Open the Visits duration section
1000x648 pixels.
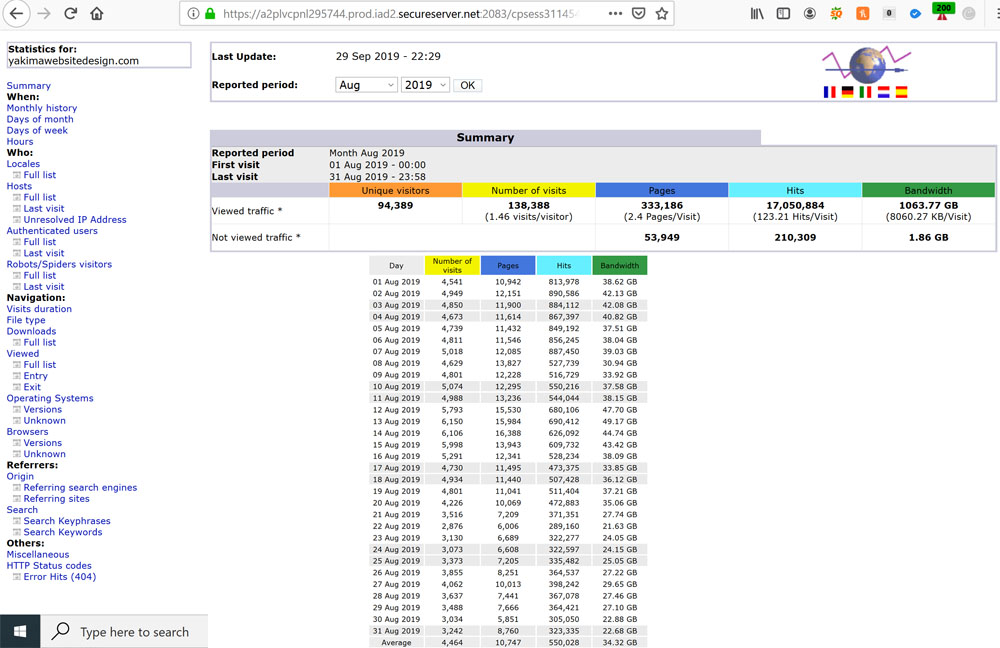[x=39, y=309]
